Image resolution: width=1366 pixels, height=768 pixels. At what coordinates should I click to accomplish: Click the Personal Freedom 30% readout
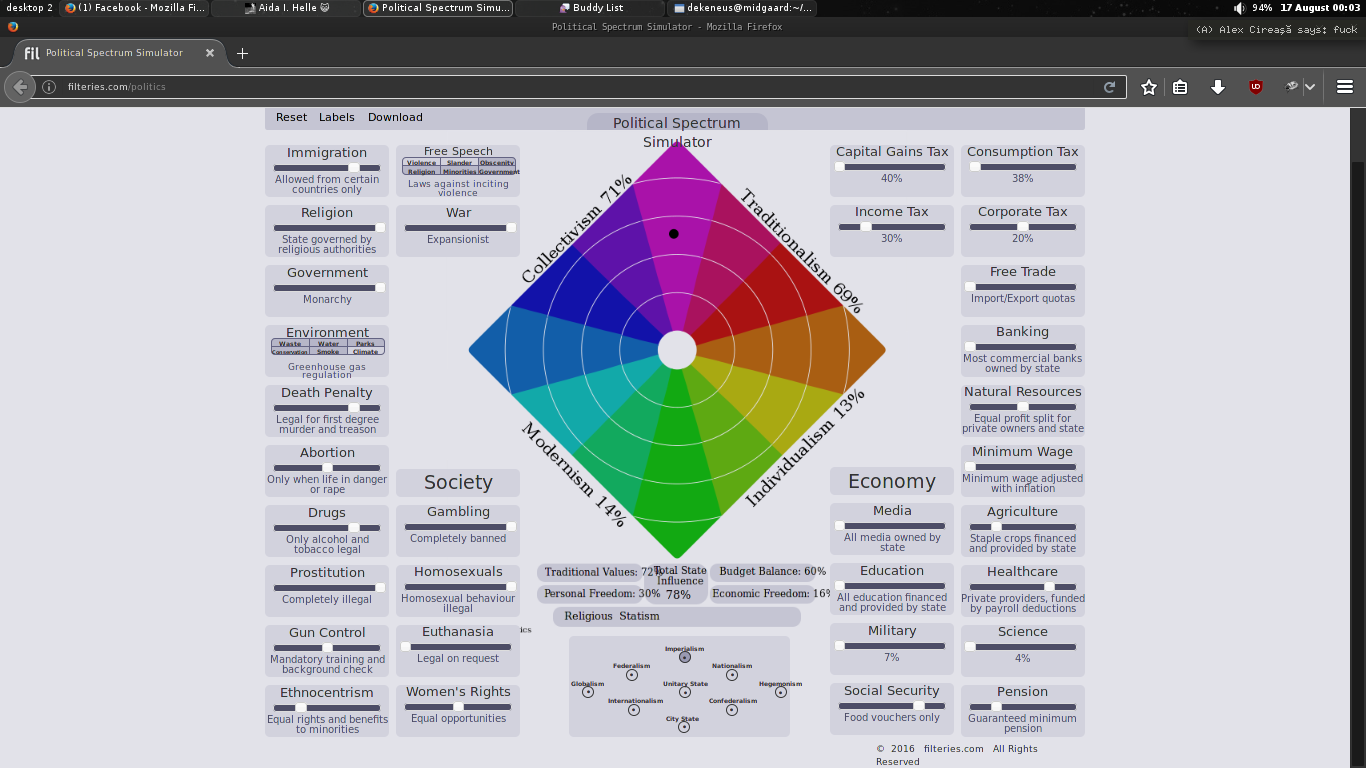[x=602, y=594]
